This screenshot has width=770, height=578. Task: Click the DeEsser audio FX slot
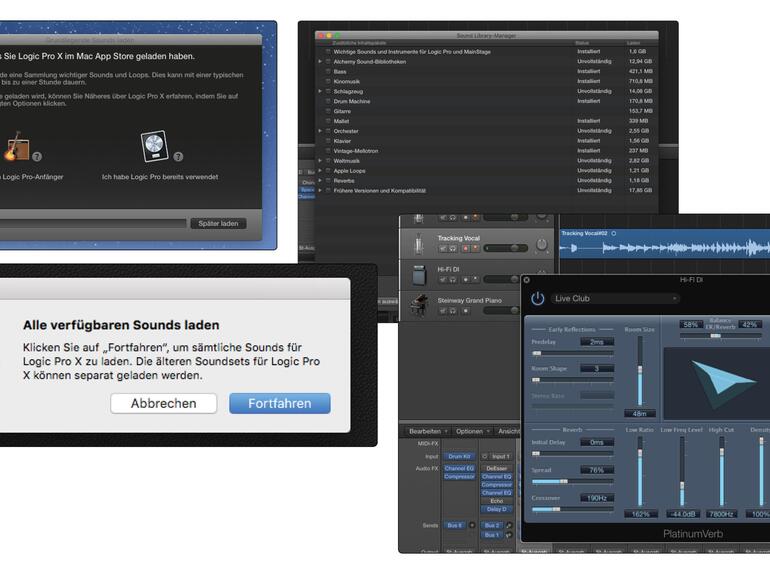(497, 468)
